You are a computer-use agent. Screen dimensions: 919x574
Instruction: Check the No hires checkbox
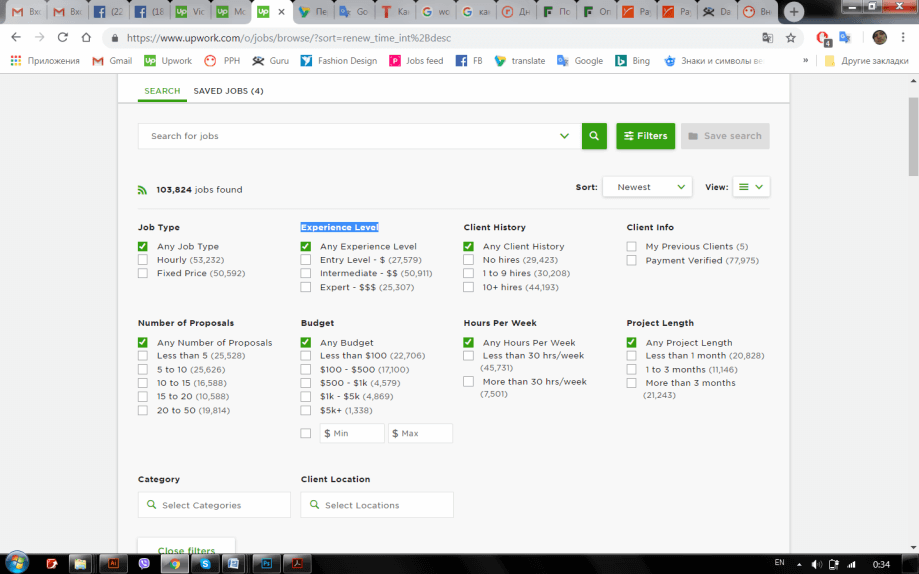tap(468, 260)
